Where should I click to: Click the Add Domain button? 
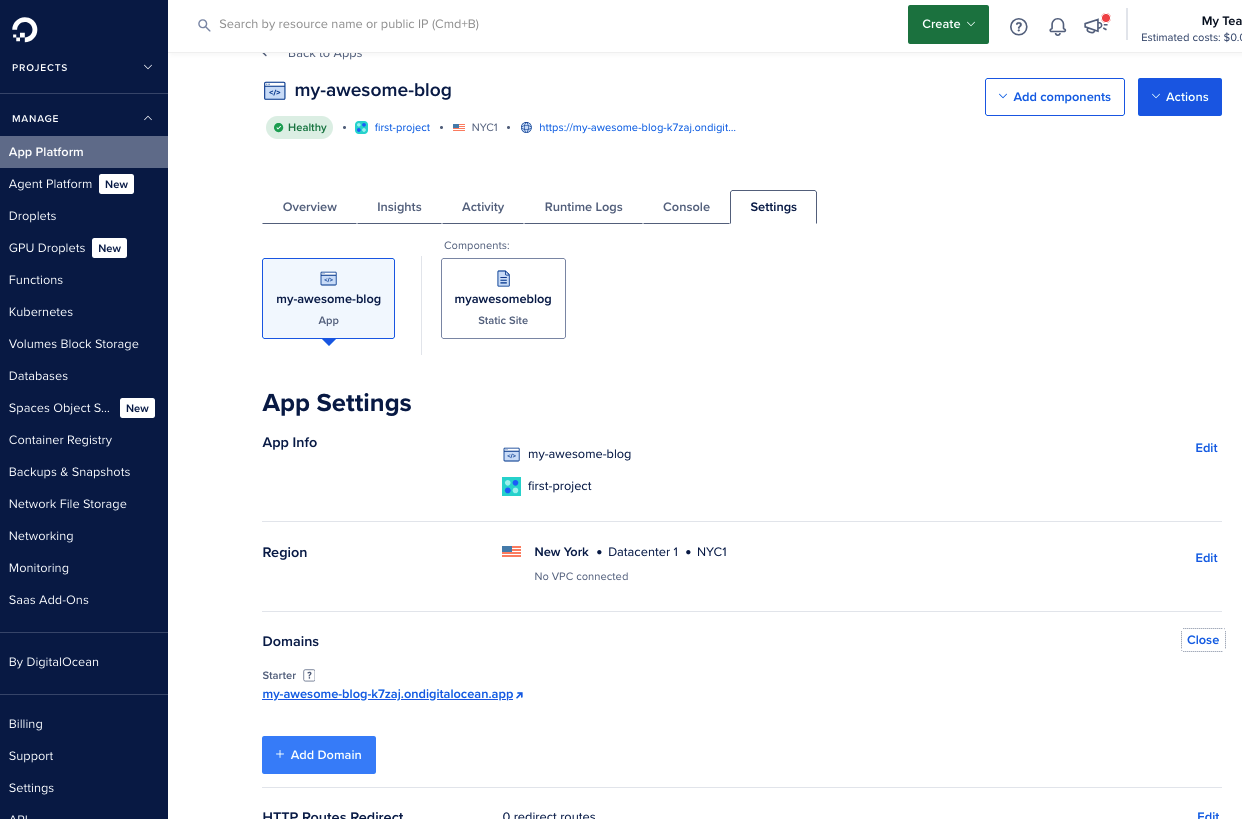(318, 755)
